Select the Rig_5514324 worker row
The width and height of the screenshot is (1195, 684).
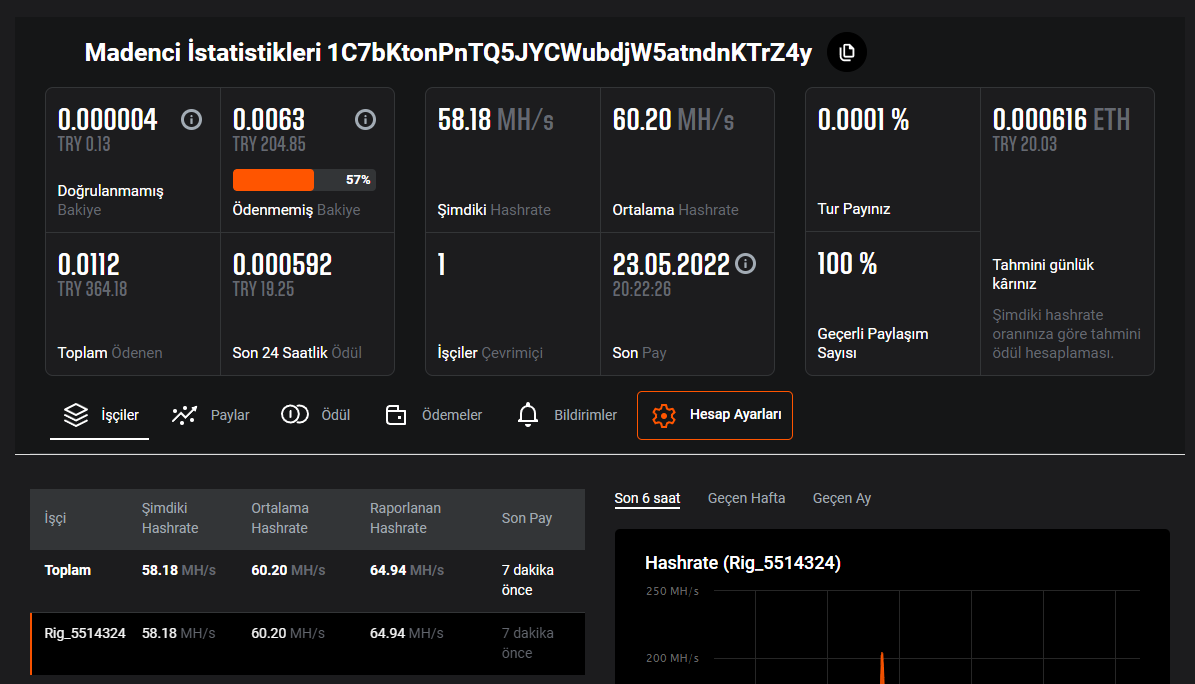point(308,644)
